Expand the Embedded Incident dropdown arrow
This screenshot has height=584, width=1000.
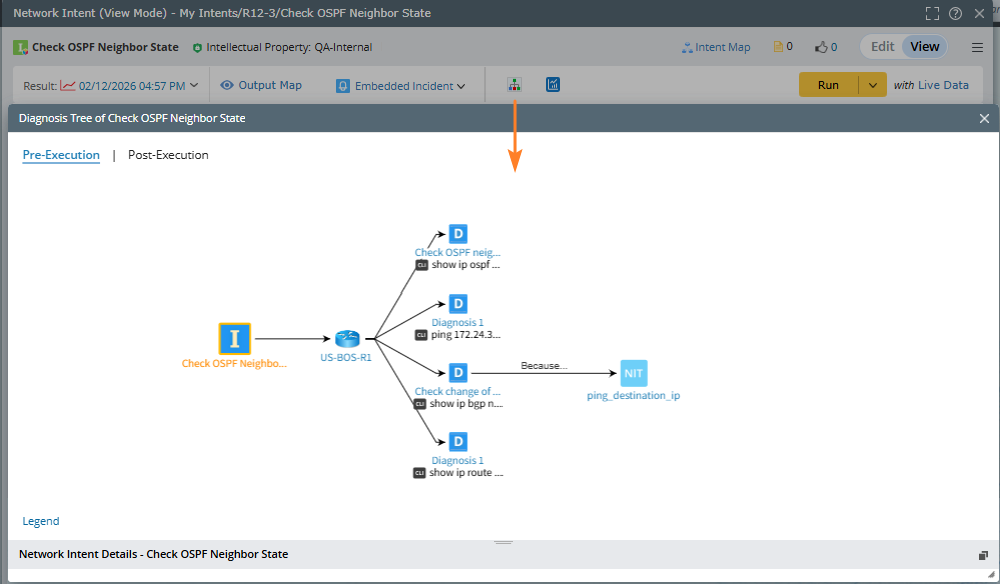(x=461, y=86)
